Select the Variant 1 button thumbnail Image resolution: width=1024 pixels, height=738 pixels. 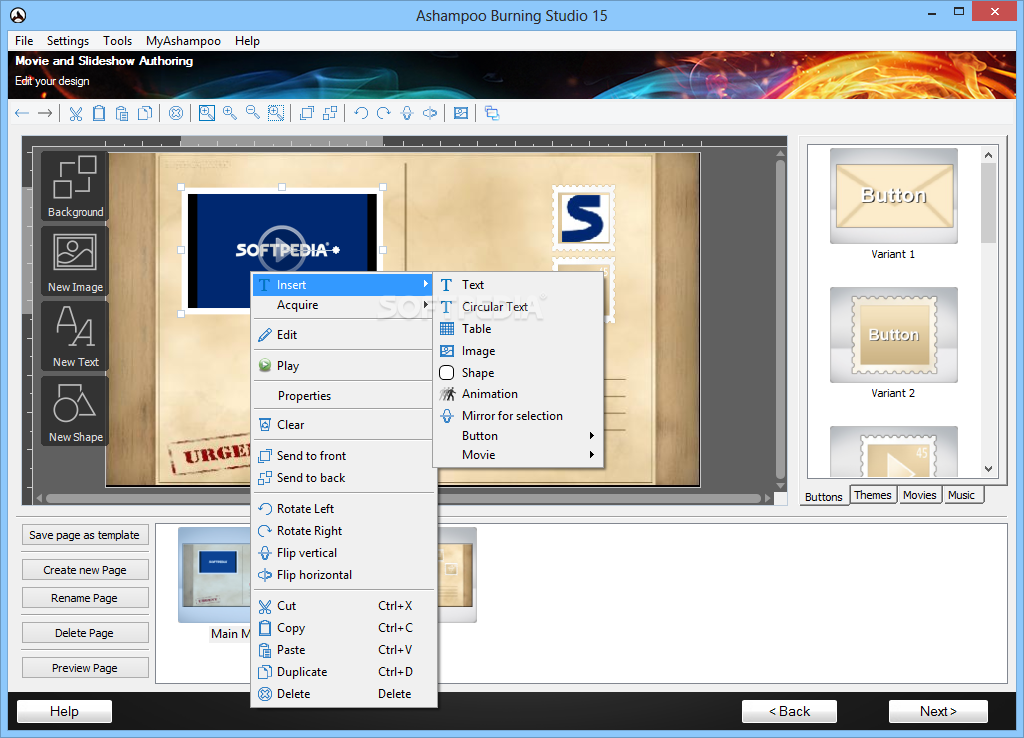(x=893, y=196)
